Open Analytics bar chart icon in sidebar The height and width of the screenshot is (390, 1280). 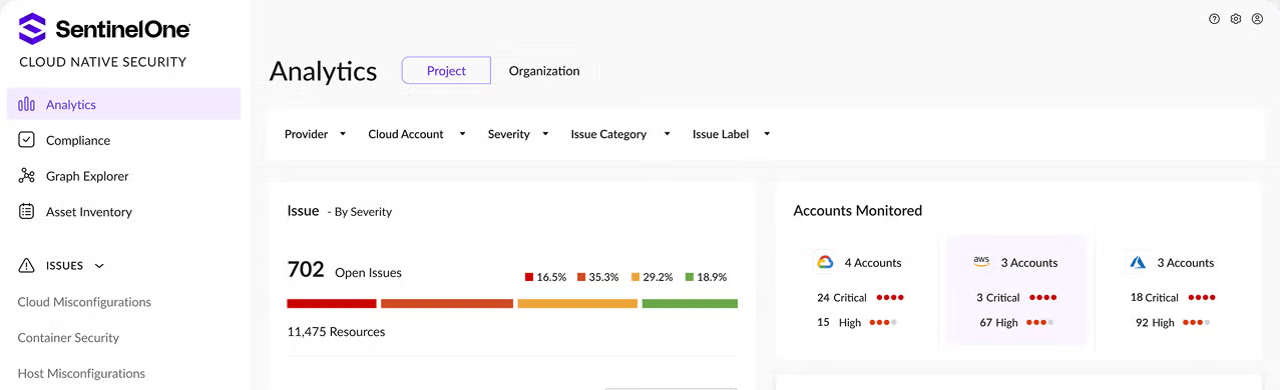click(x=27, y=104)
